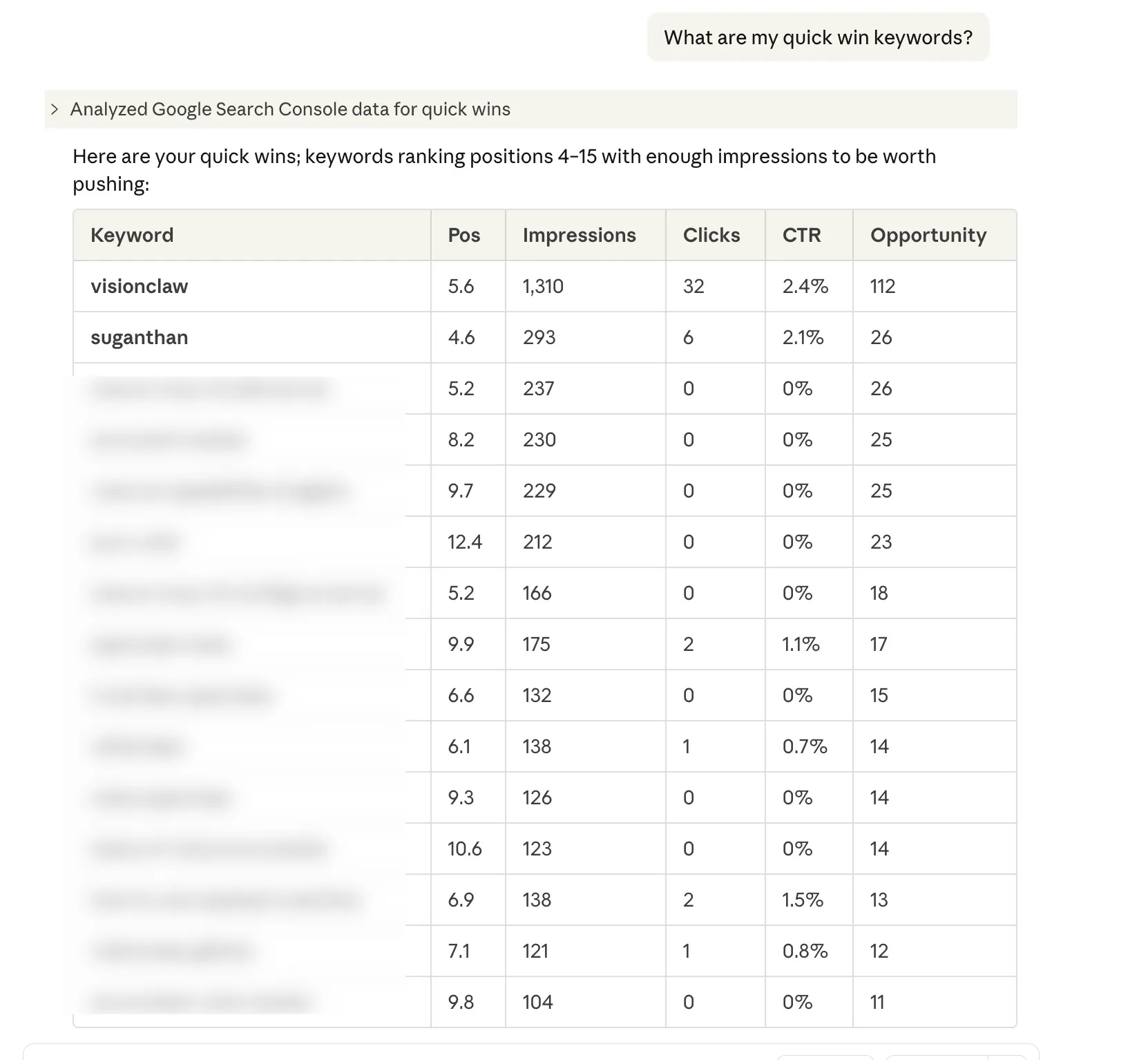Viewport: 1148px width, 1060px height.
Task: Click the 293 impressions cell
Action: click(539, 337)
